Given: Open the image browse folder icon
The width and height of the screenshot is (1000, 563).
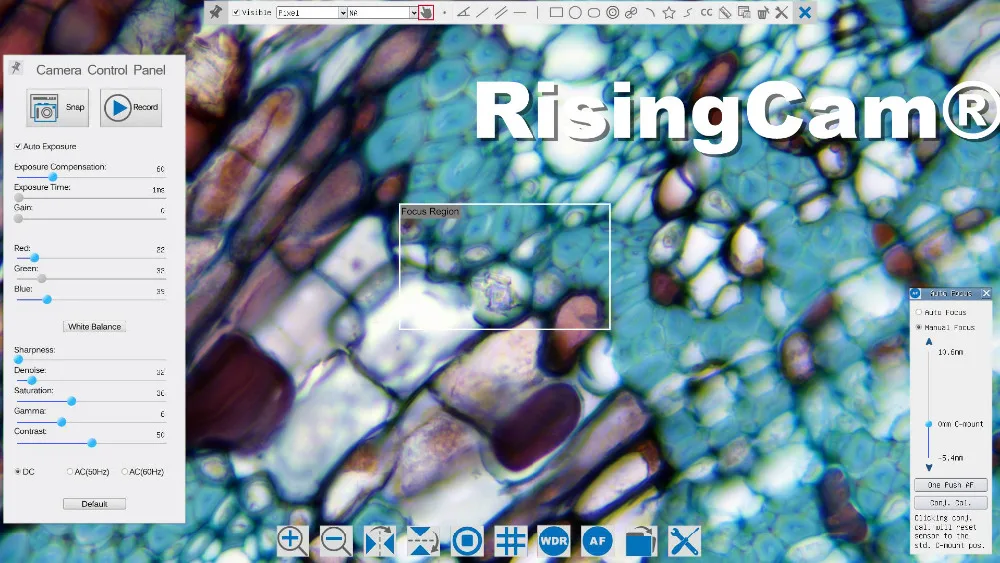Looking at the screenshot, I should pyautogui.click(x=641, y=541).
